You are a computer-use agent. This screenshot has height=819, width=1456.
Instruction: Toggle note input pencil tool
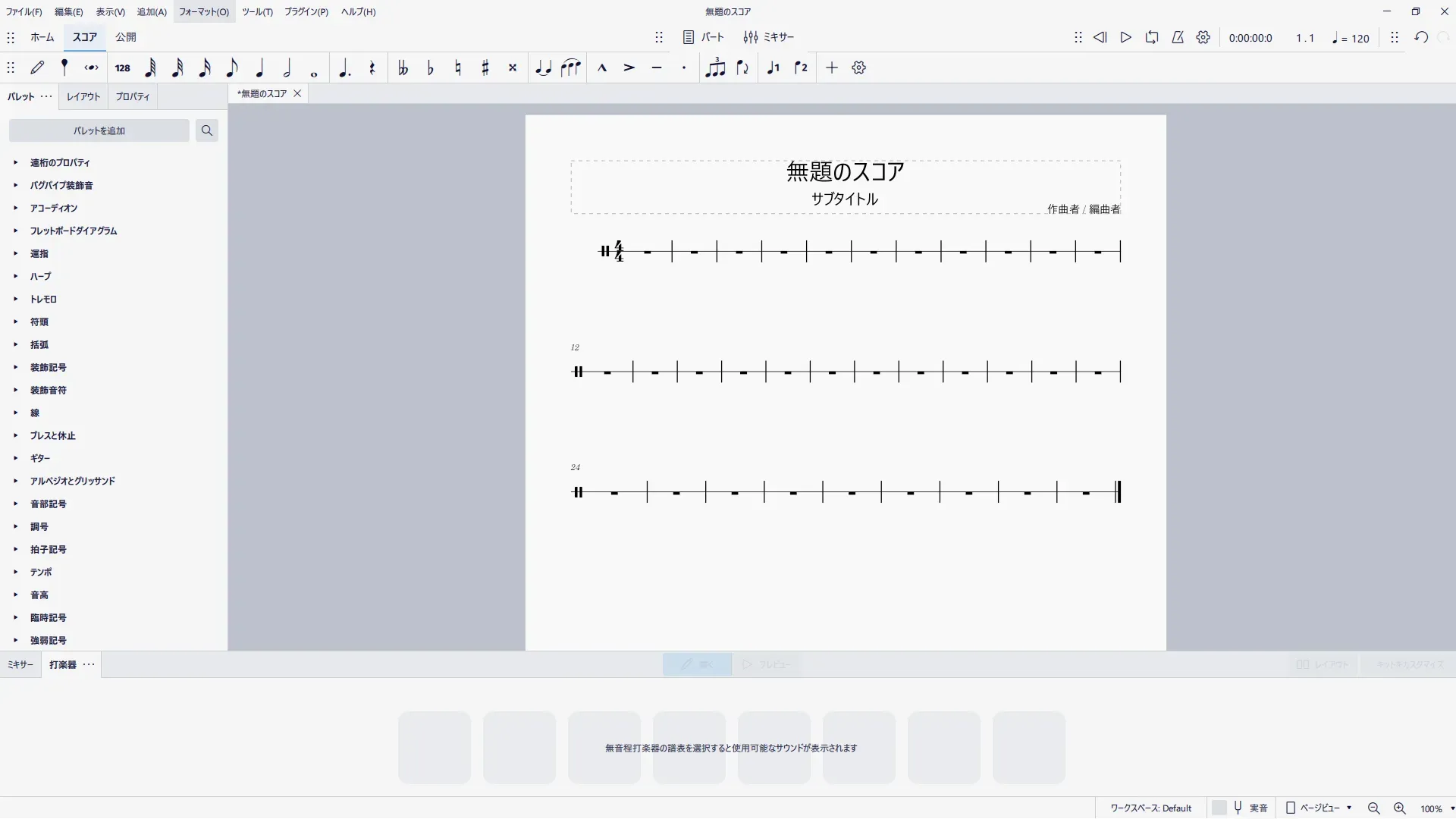(37, 67)
